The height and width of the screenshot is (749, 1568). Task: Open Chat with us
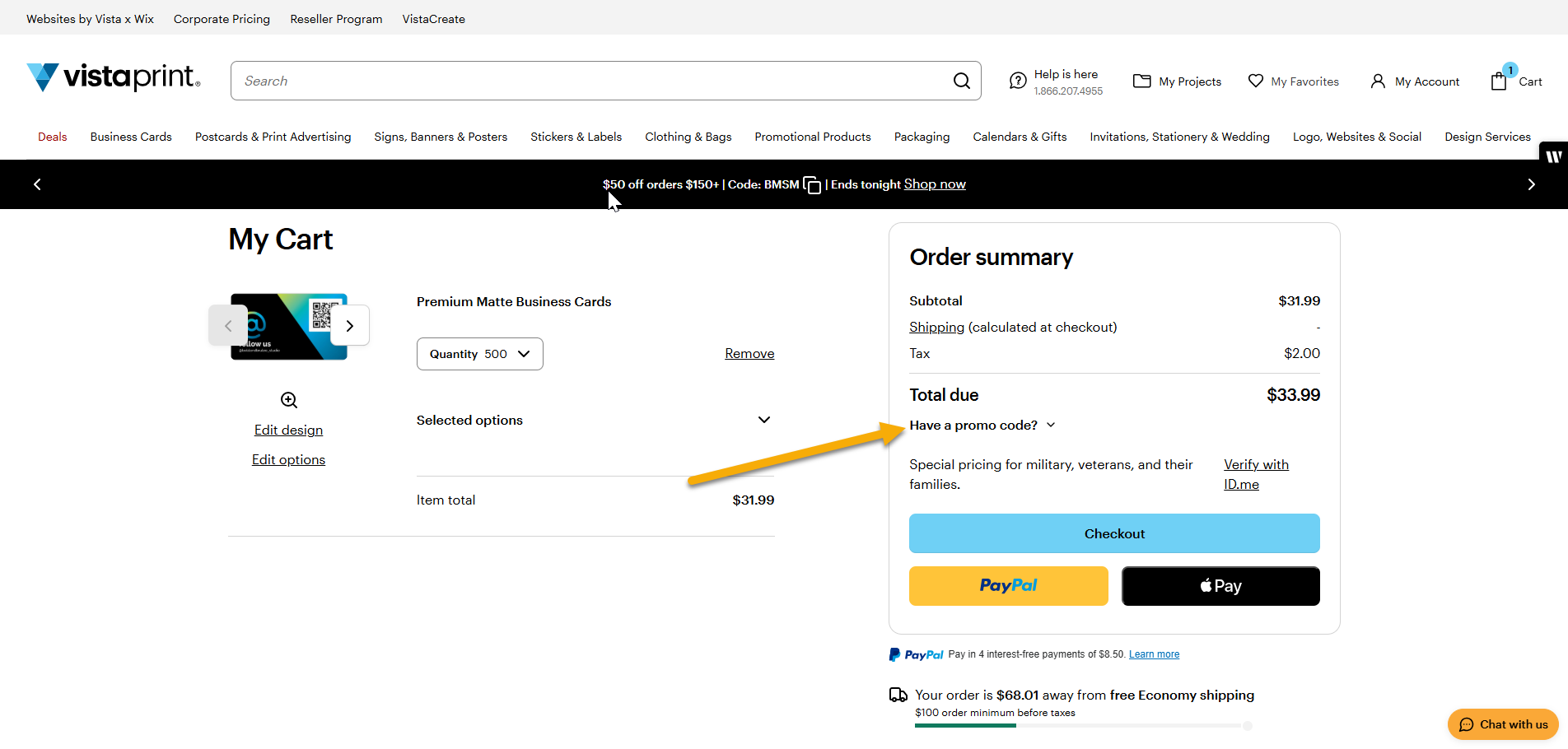(1503, 724)
